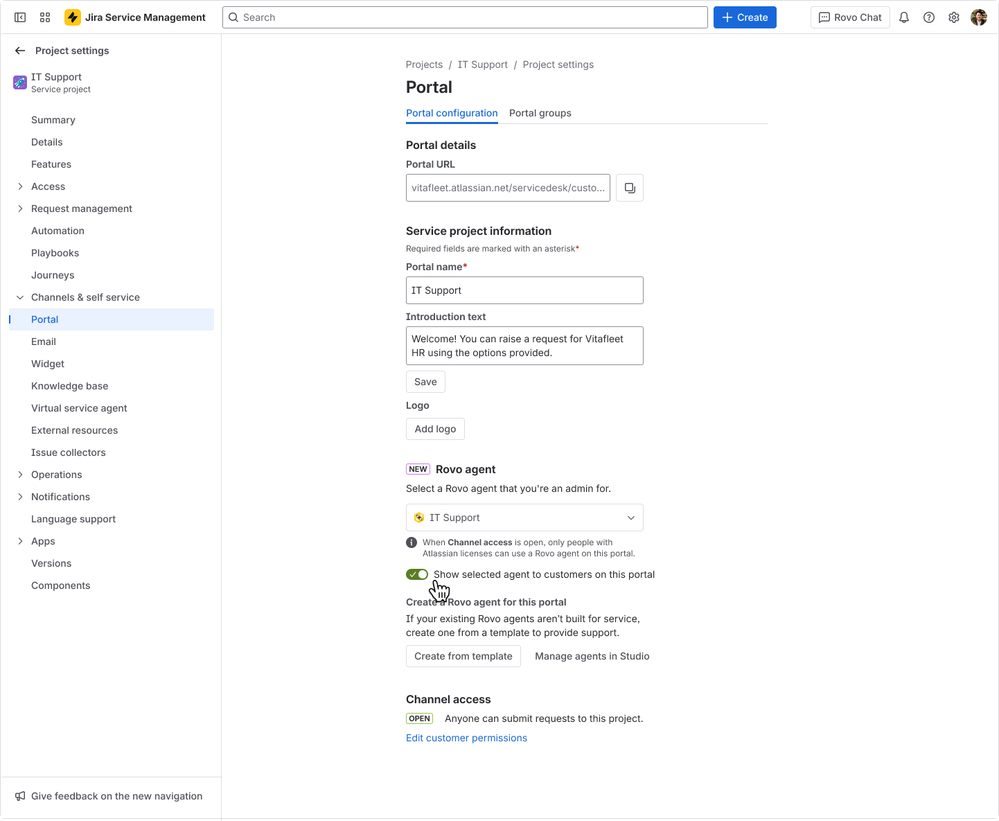Focus the top Search field
Viewport: 999px width, 821px height.
pos(464,17)
